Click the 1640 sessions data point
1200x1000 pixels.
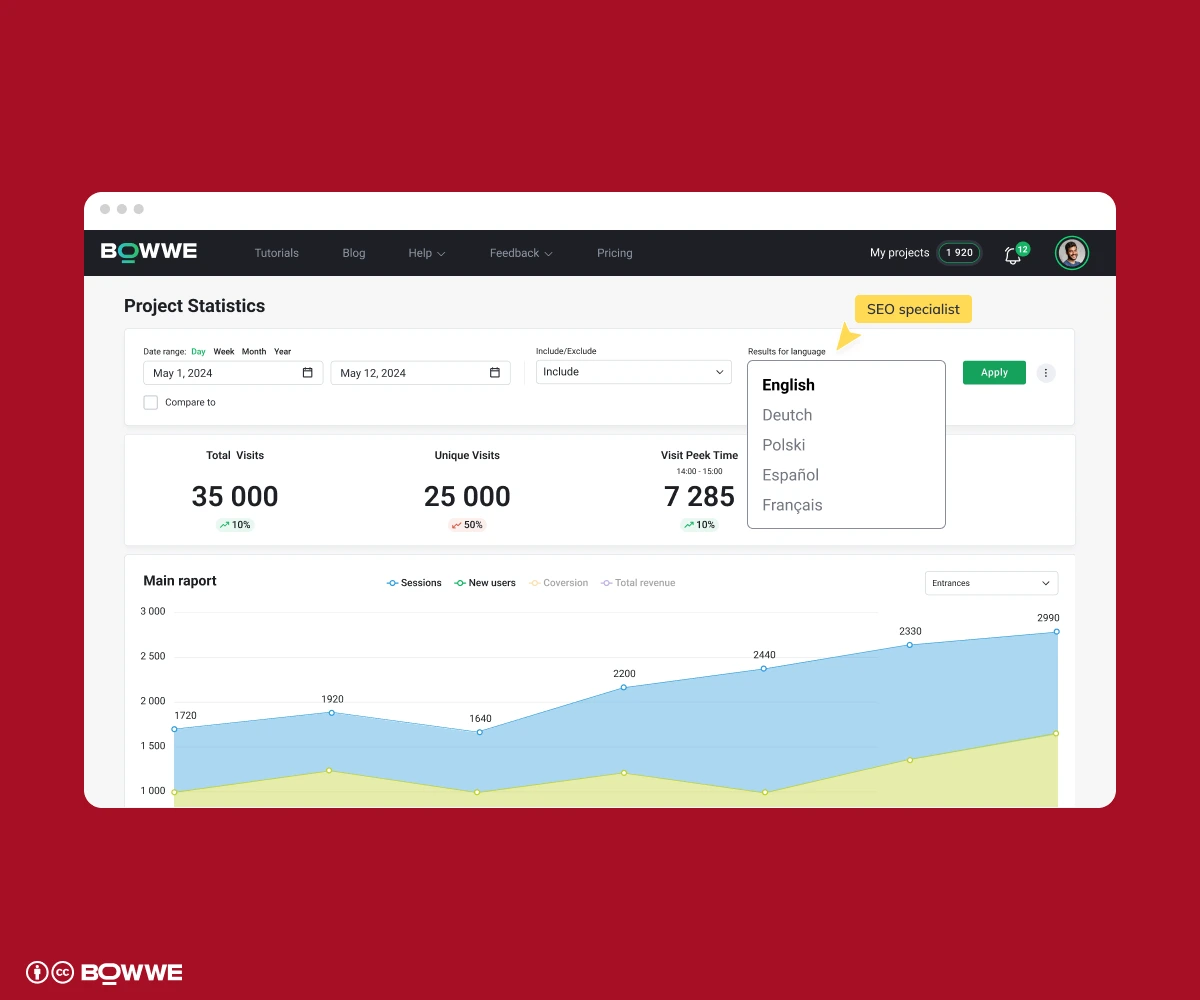click(x=480, y=732)
